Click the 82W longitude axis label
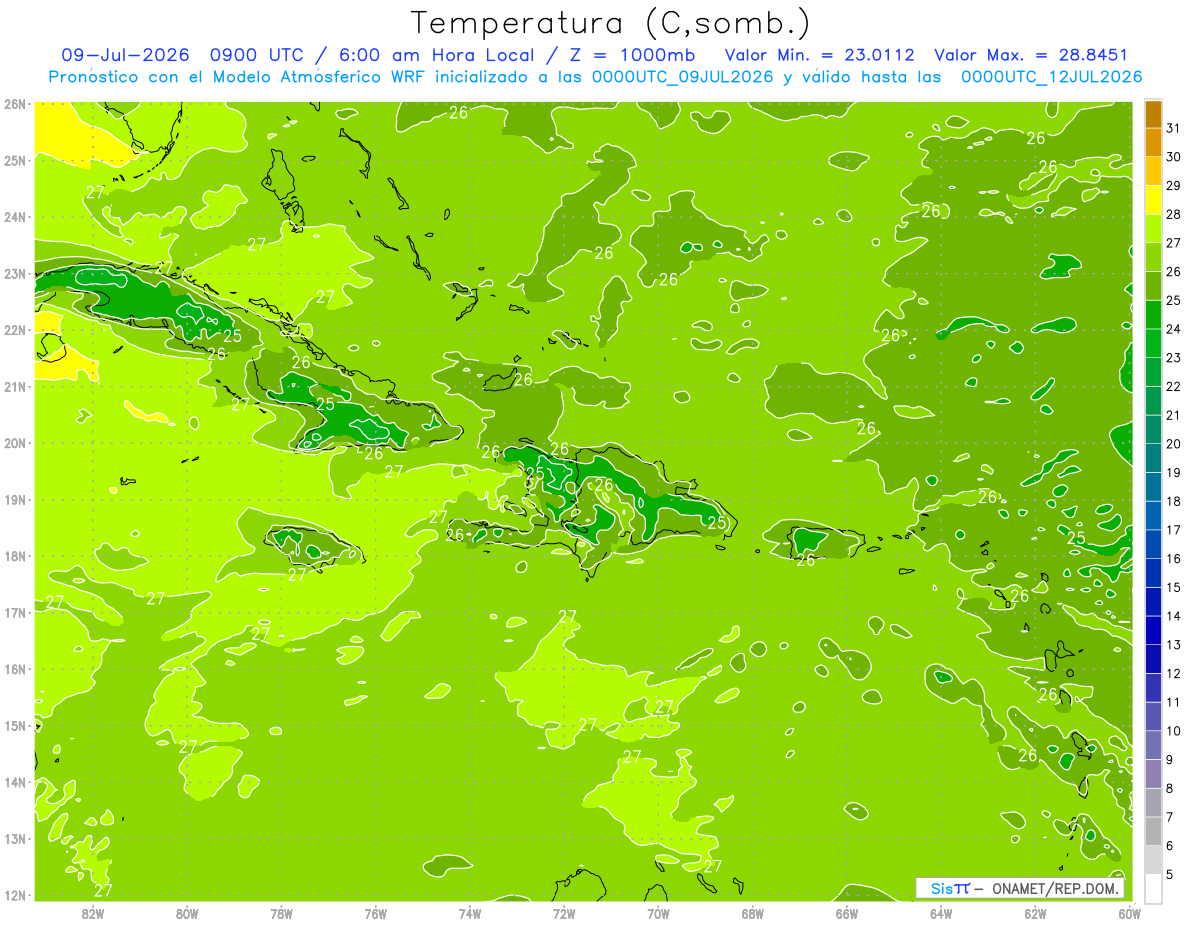 [93, 913]
